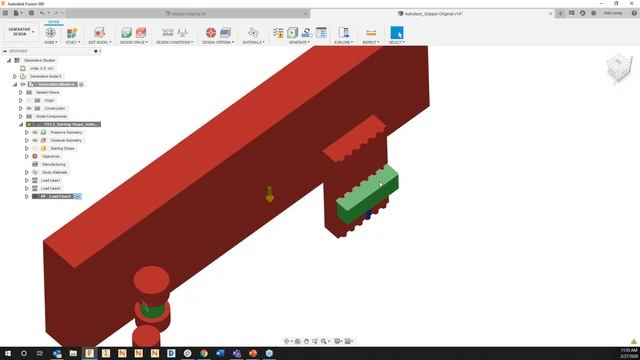This screenshot has height=360, width=640.
Task: Click the Study icon in toolbar
Action: pyautogui.click(x=72, y=33)
